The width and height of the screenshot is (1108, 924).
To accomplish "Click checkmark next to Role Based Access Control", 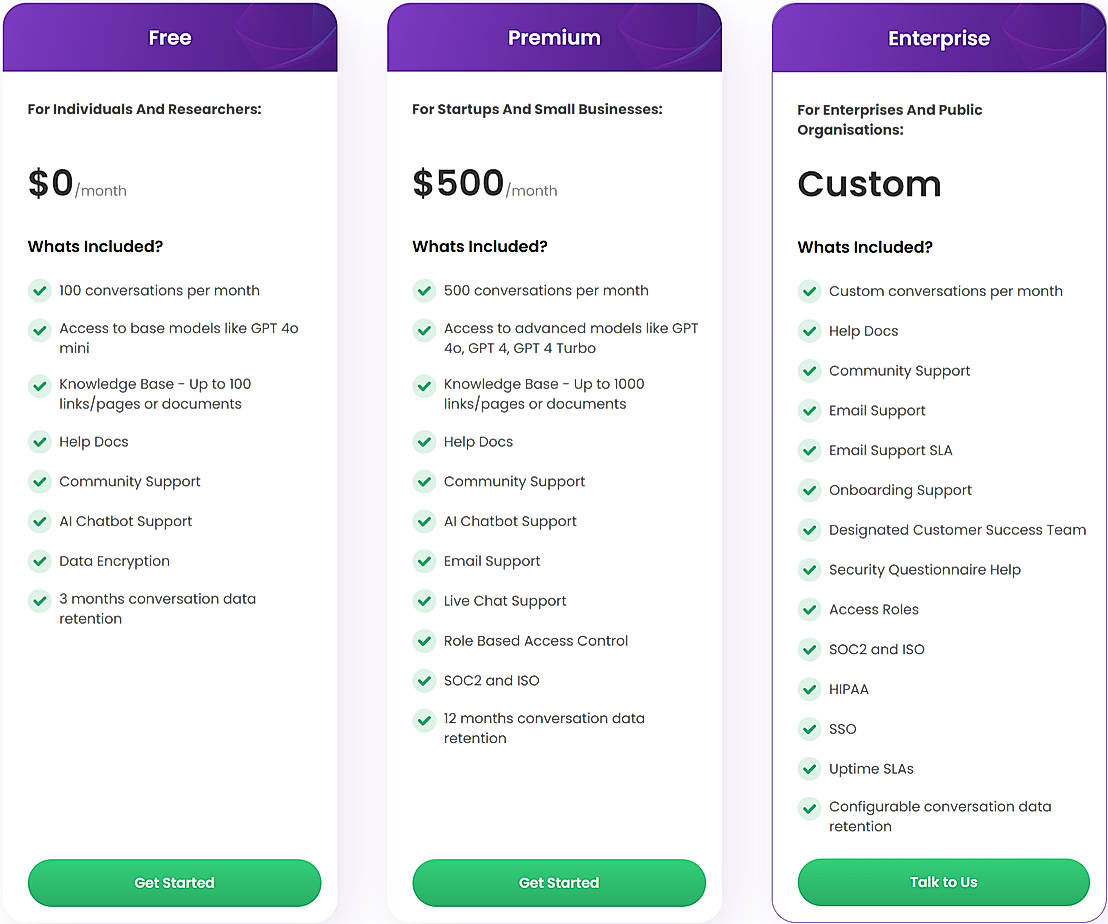I will click(424, 641).
